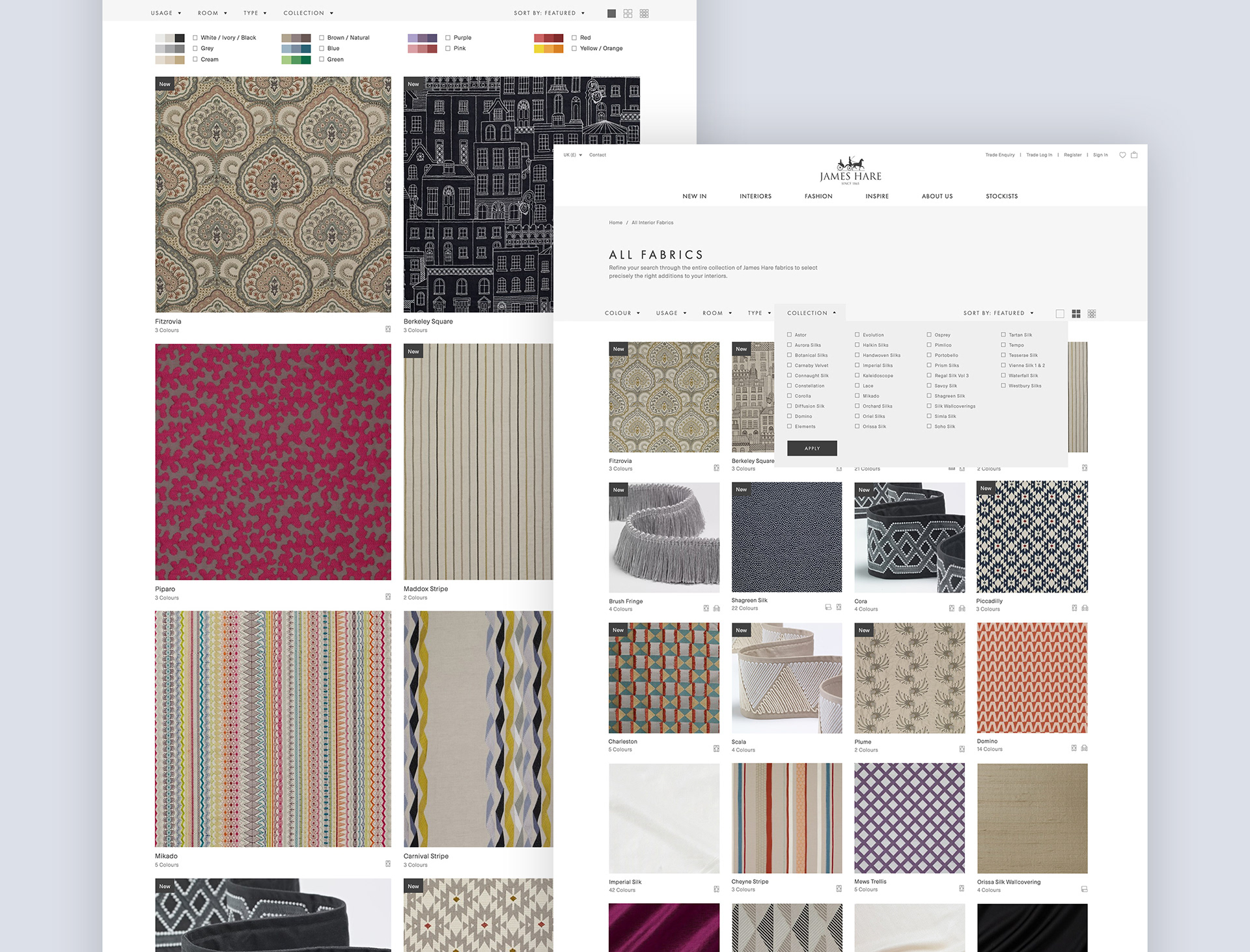The width and height of the screenshot is (1250, 952).
Task: Click the curtain icon under Piccadilly
Action: coord(1074,608)
